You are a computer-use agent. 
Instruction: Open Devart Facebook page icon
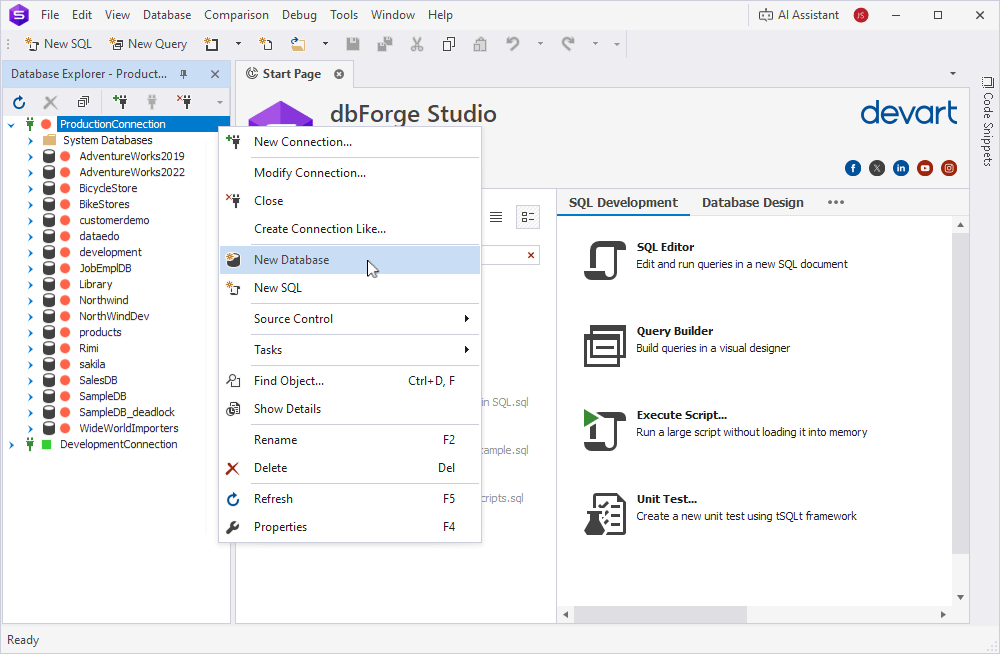(853, 168)
